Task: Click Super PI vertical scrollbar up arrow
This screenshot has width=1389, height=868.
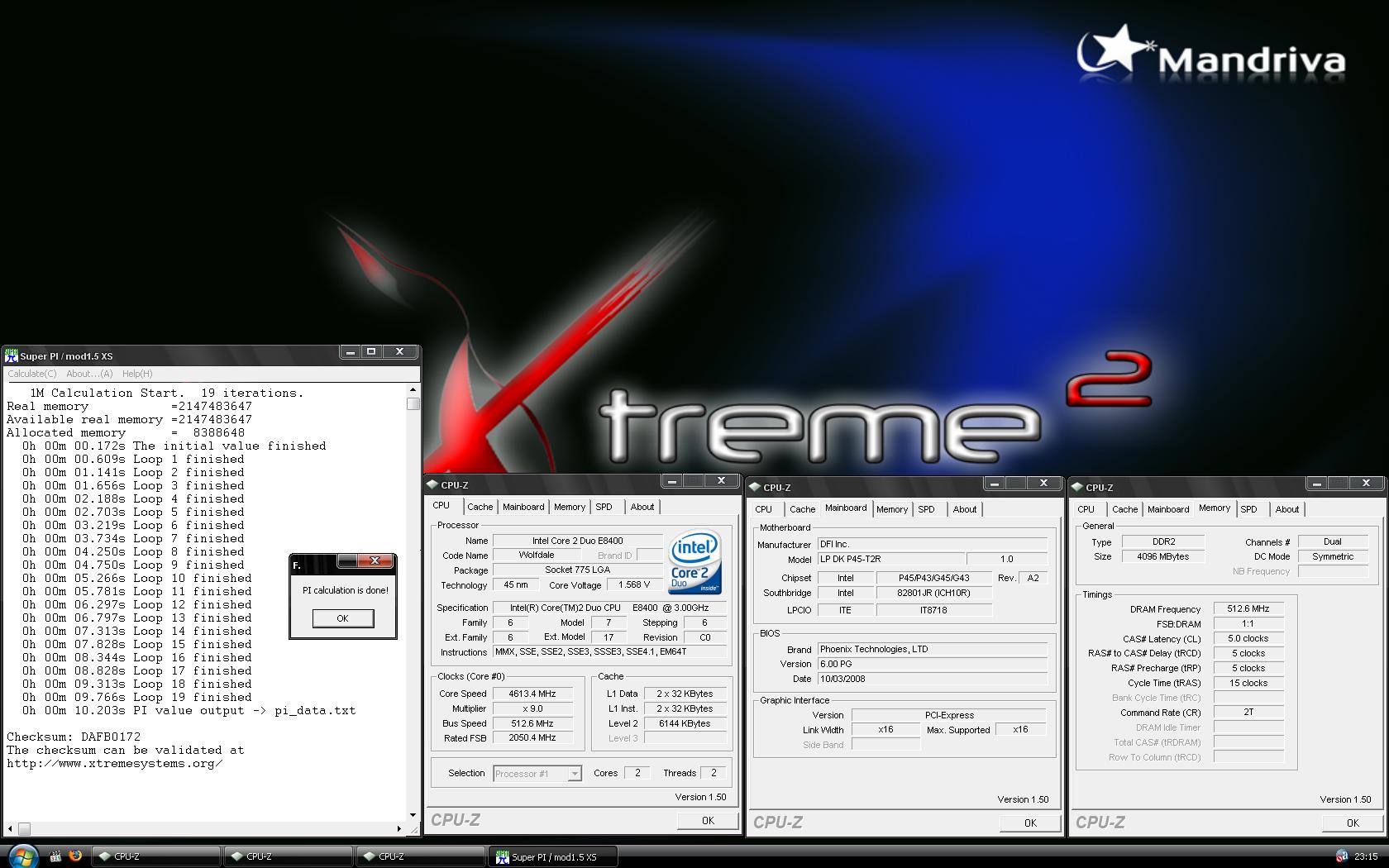Action: 413,389
